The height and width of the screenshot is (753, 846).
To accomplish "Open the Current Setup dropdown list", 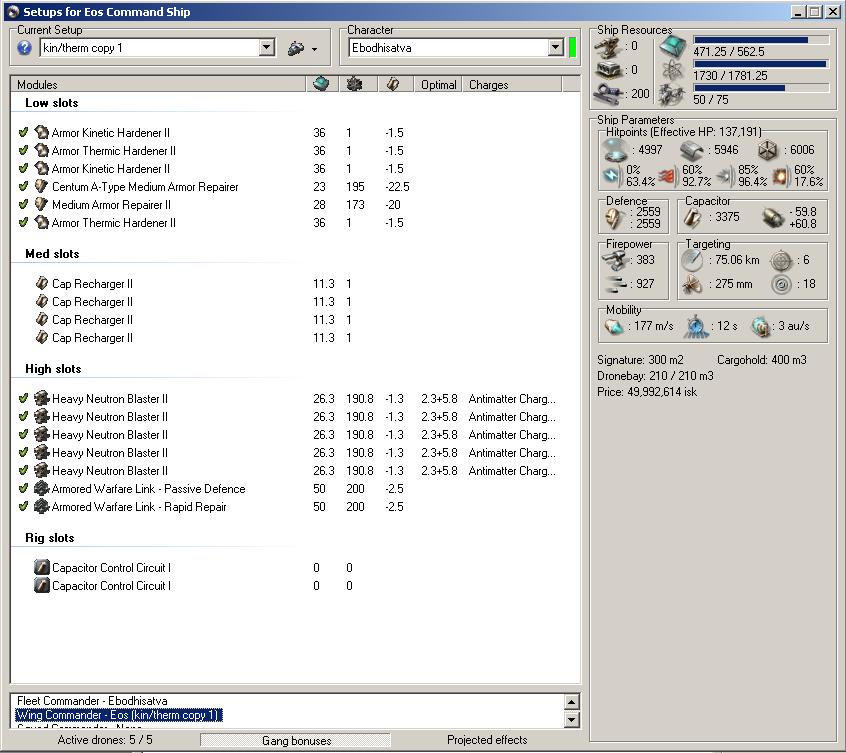I will (x=266, y=48).
